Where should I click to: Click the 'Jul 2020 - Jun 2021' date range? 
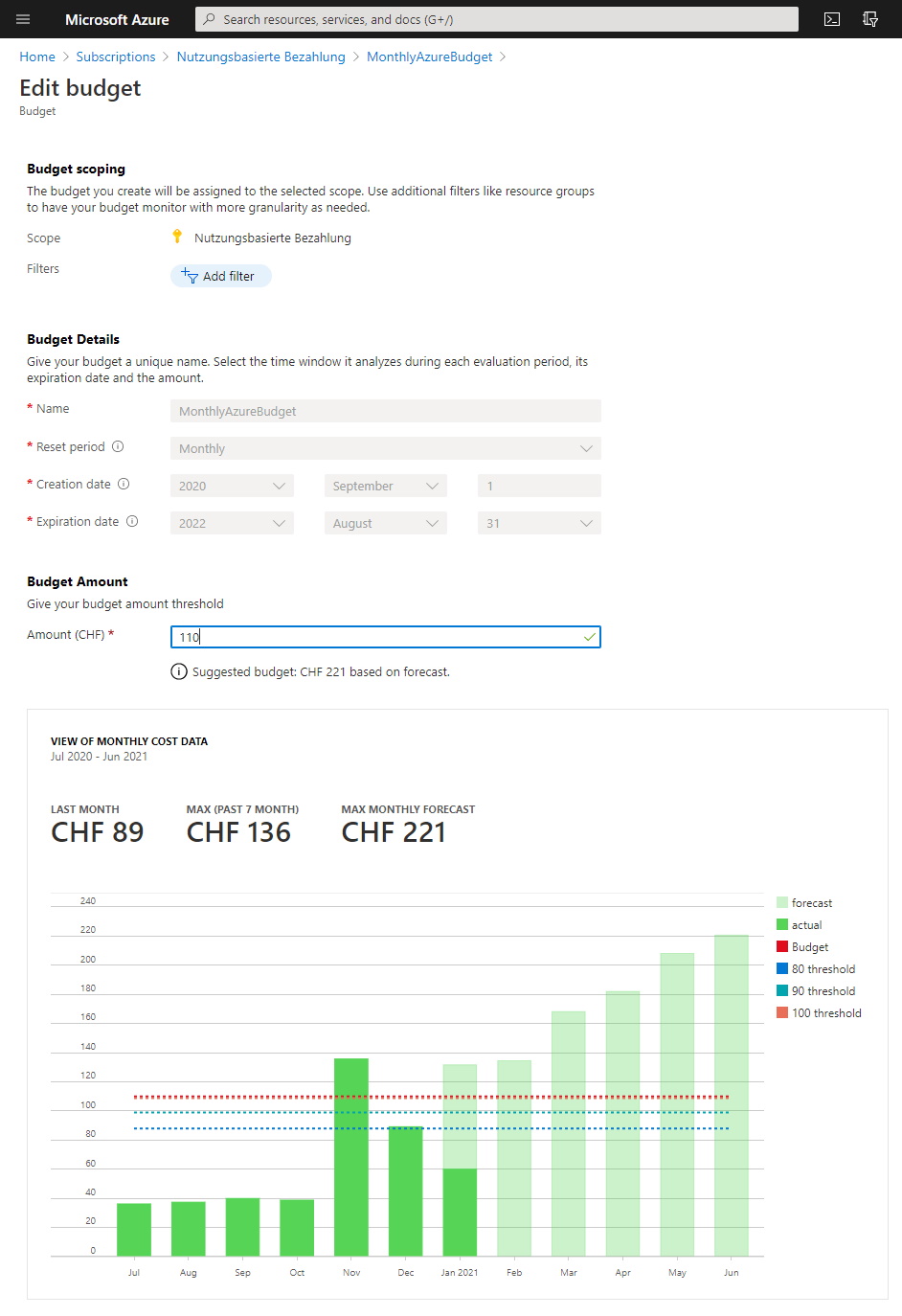(100, 757)
